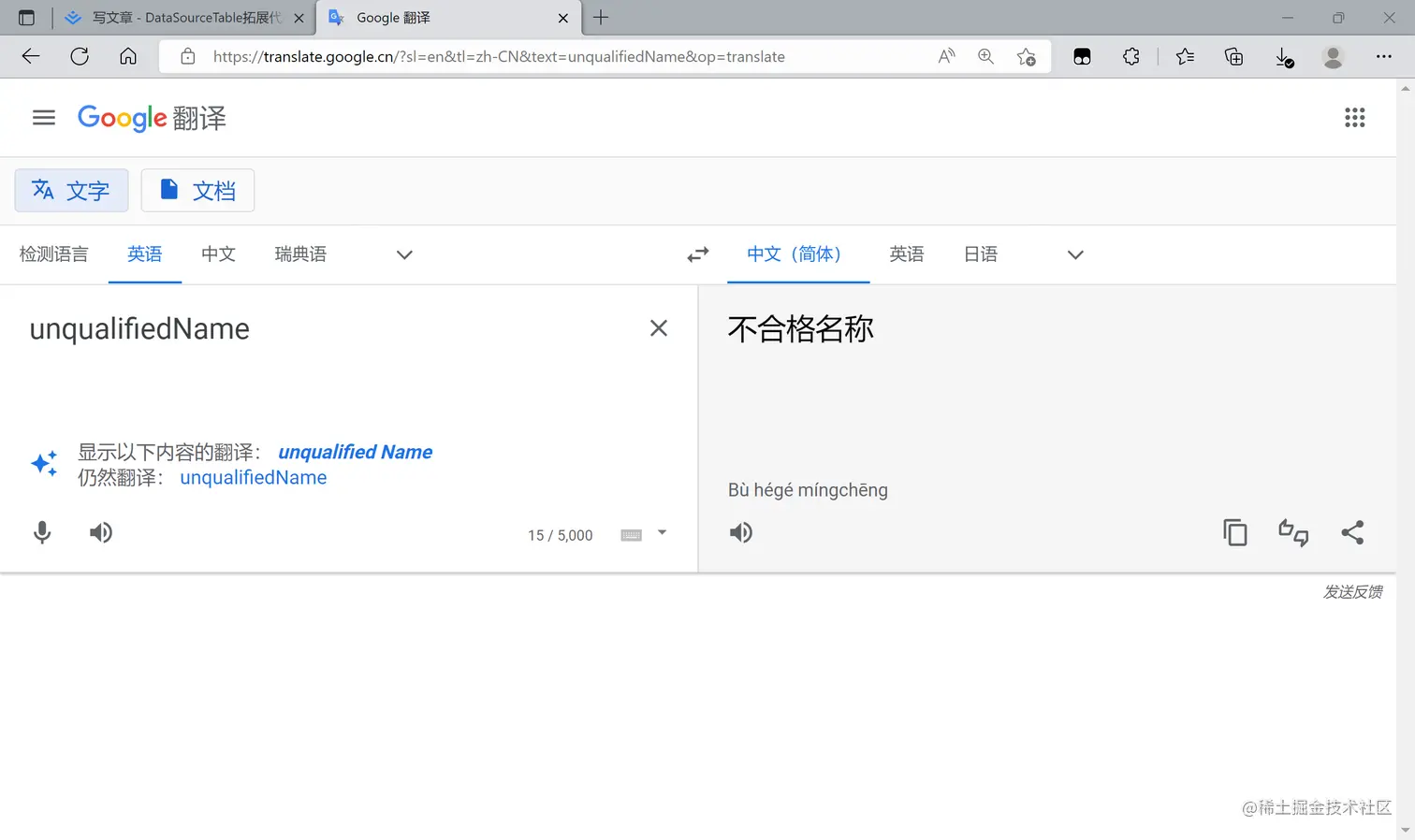The image size is (1415, 840).
Task: Open the user profile avatar
Action: [x=1333, y=56]
